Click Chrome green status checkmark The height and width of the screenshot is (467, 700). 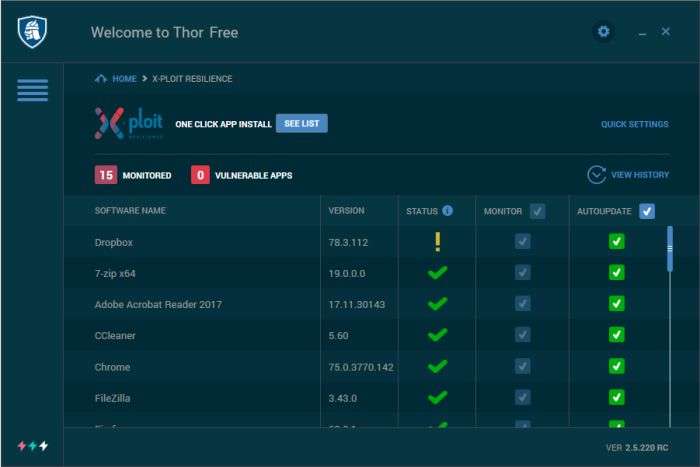[x=438, y=366]
